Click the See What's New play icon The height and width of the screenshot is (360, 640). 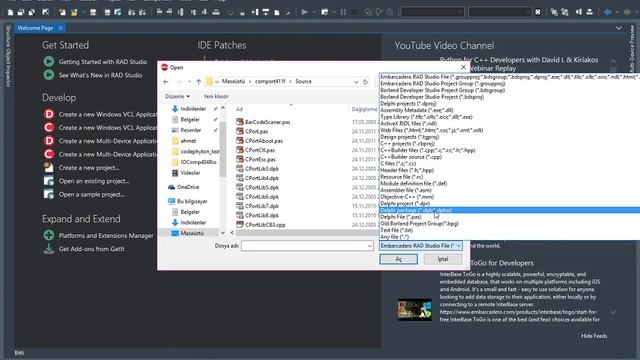tap(49, 75)
